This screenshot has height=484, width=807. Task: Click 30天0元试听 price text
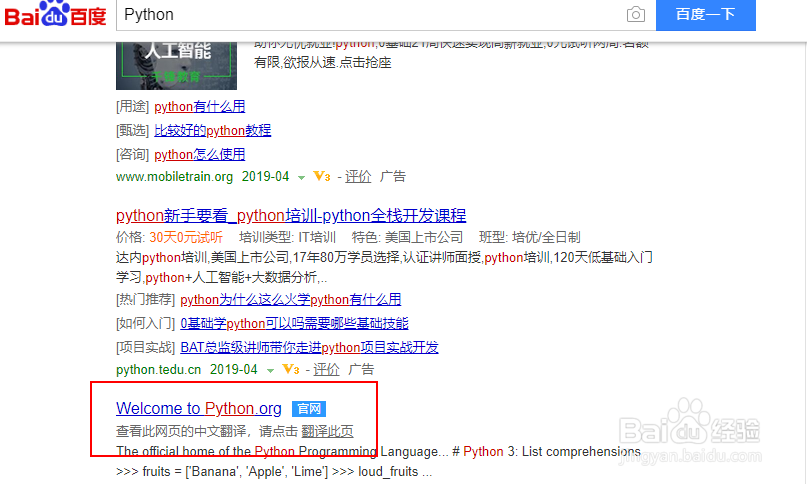pyautogui.click(x=186, y=237)
